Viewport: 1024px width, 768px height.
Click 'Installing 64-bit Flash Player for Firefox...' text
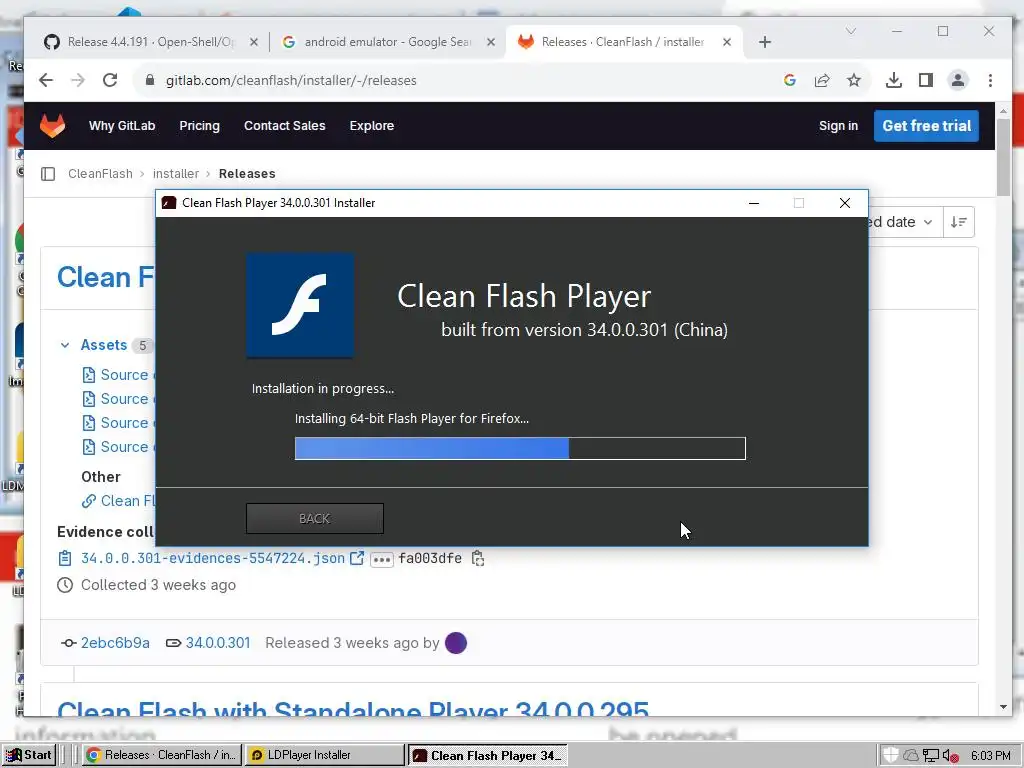(412, 419)
